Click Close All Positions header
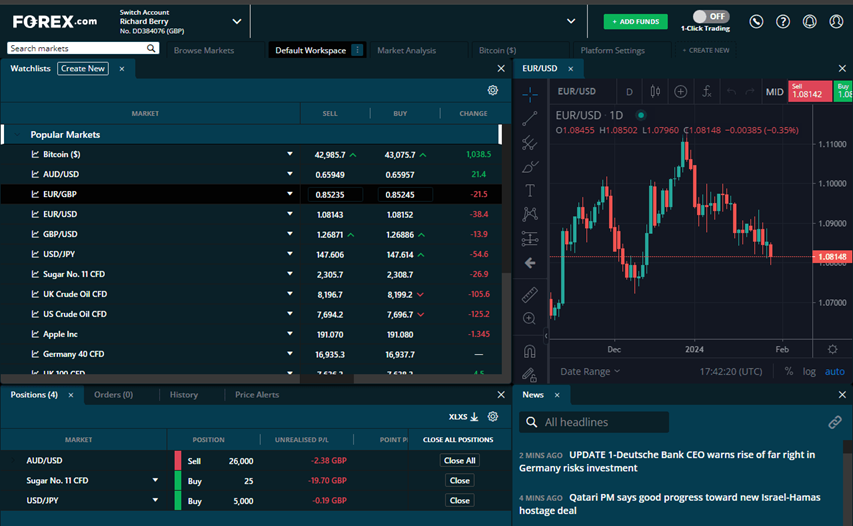Image resolution: width=853 pixels, height=526 pixels. (x=458, y=440)
